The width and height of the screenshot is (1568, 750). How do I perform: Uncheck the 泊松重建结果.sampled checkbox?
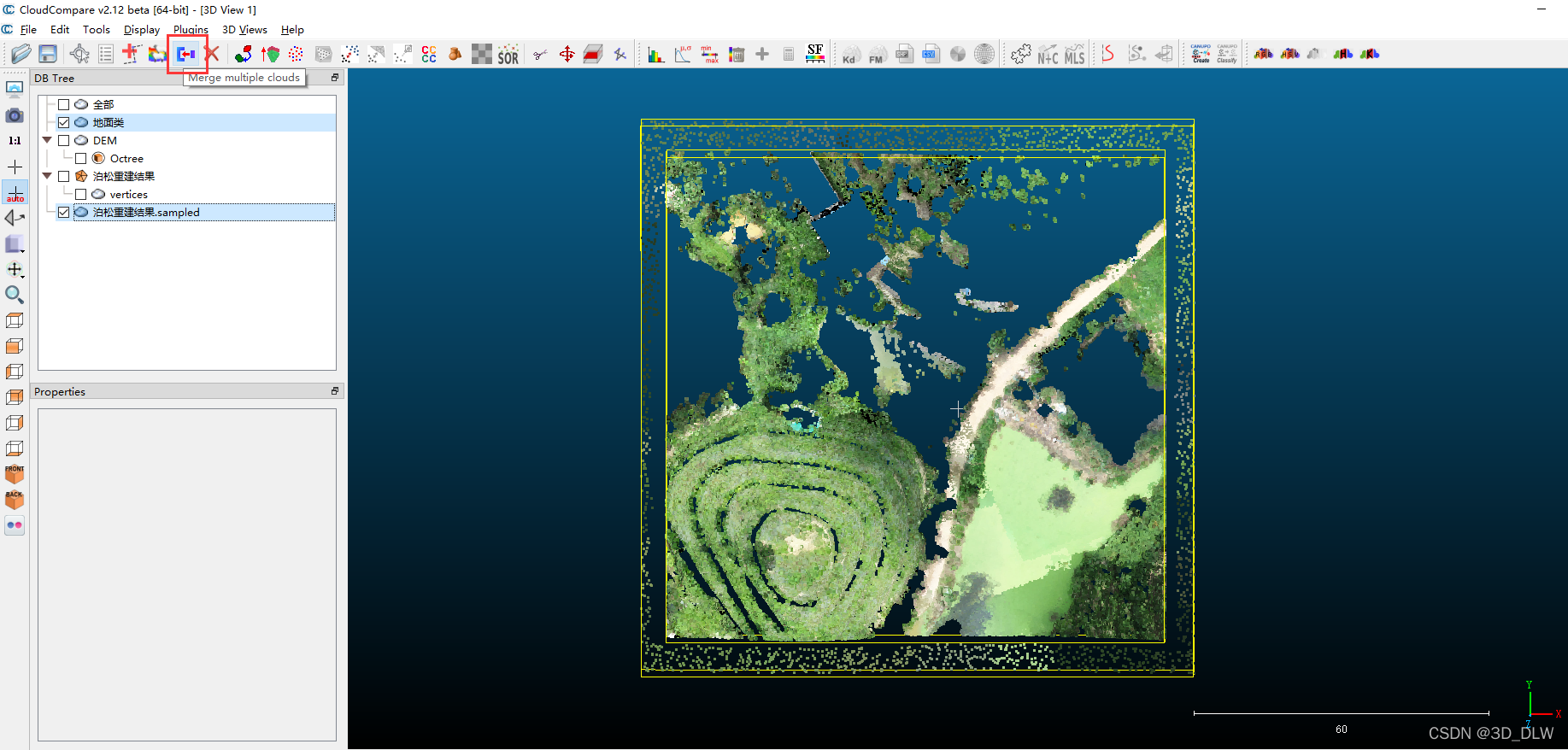pos(64,212)
